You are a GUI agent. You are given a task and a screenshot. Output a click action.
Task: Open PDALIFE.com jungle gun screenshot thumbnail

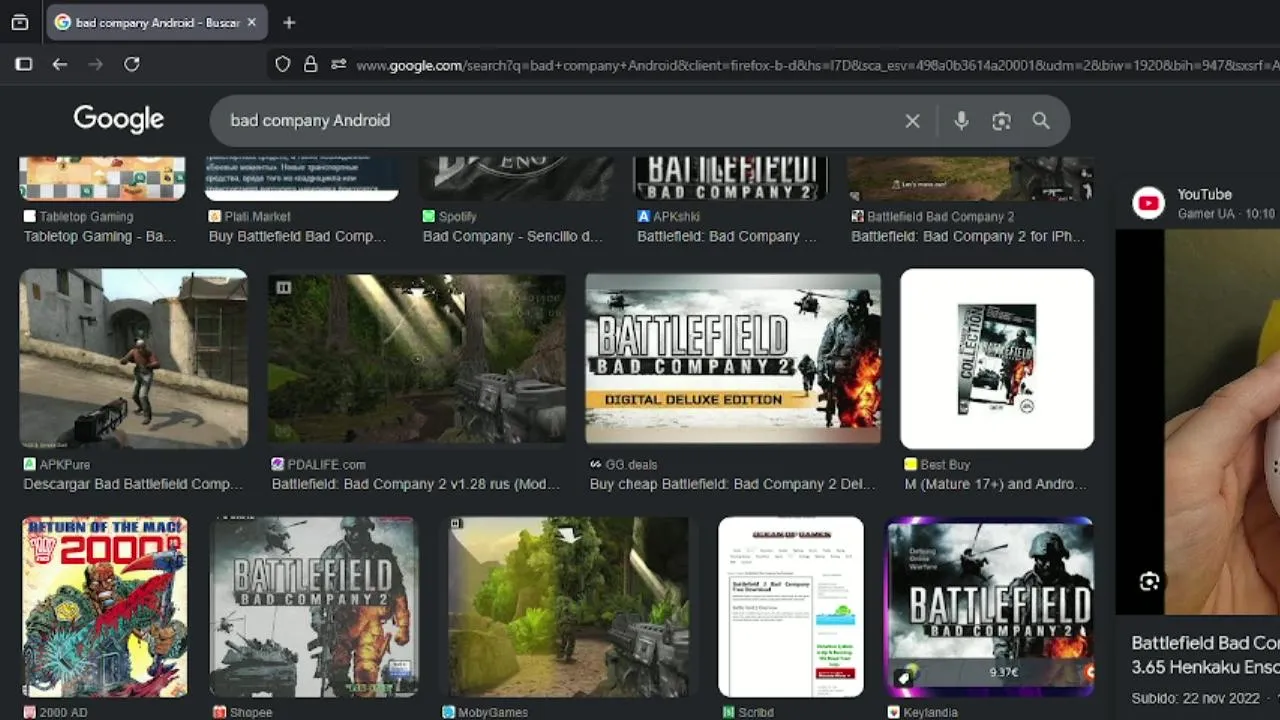[416, 358]
